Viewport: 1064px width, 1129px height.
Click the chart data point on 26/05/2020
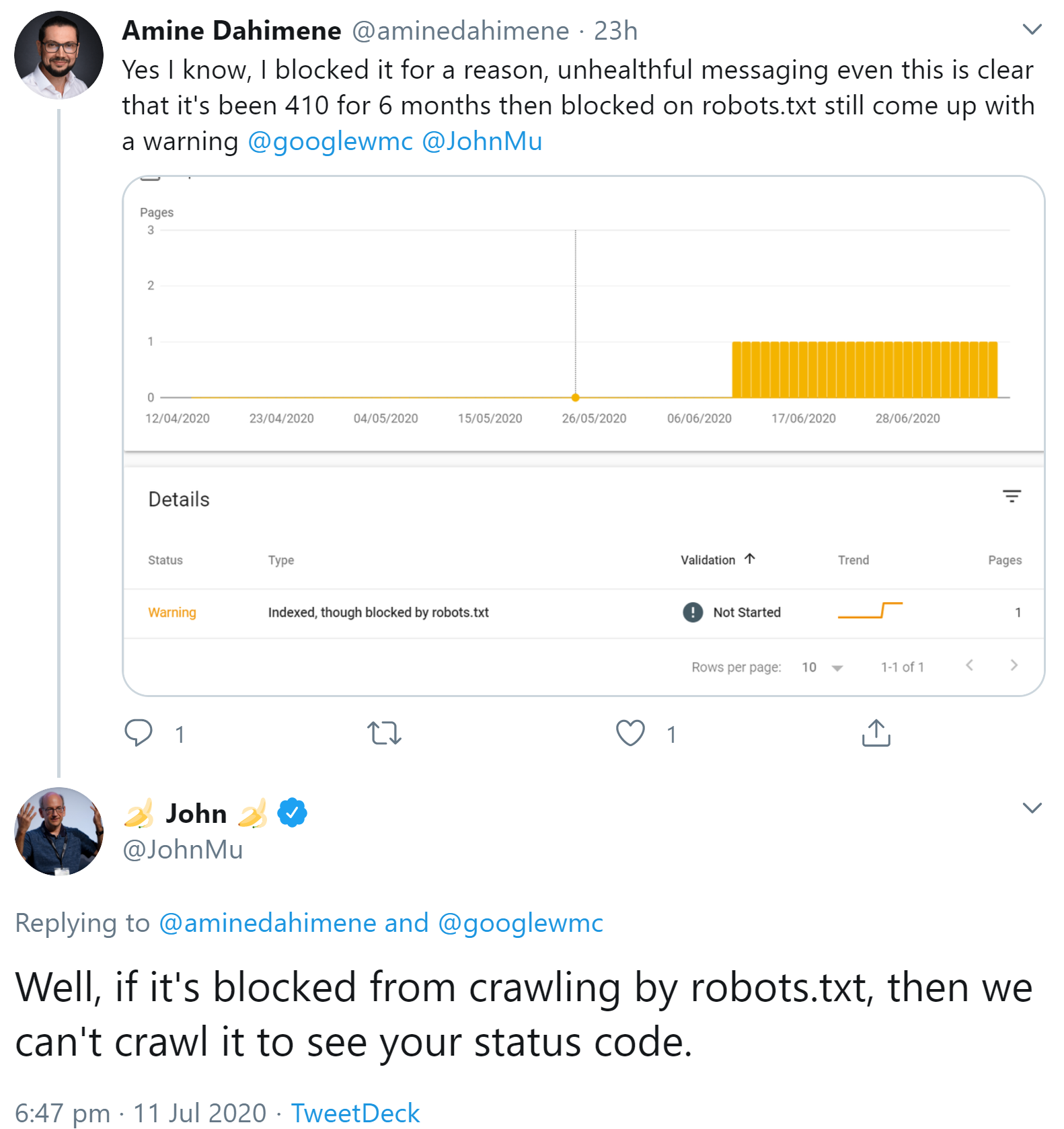pyautogui.click(x=576, y=397)
